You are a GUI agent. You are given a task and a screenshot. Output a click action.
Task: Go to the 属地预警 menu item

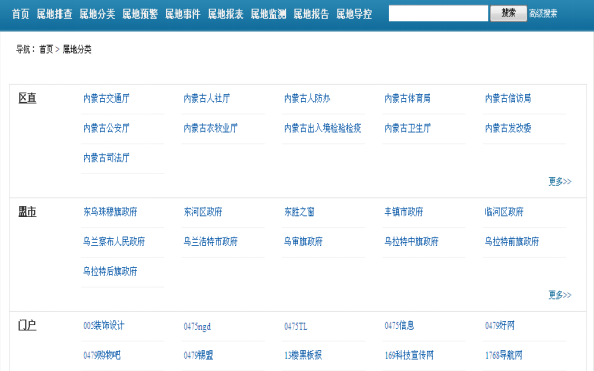[140, 14]
